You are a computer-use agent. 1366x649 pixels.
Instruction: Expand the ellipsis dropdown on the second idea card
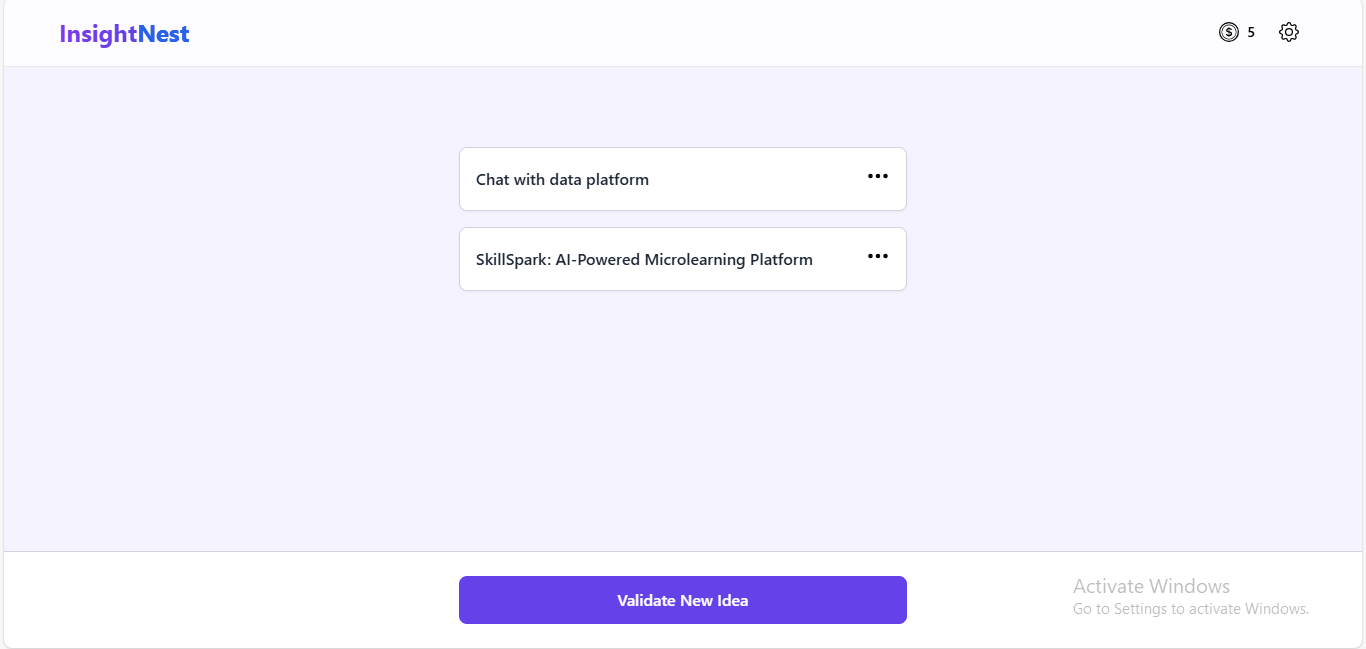(x=877, y=256)
